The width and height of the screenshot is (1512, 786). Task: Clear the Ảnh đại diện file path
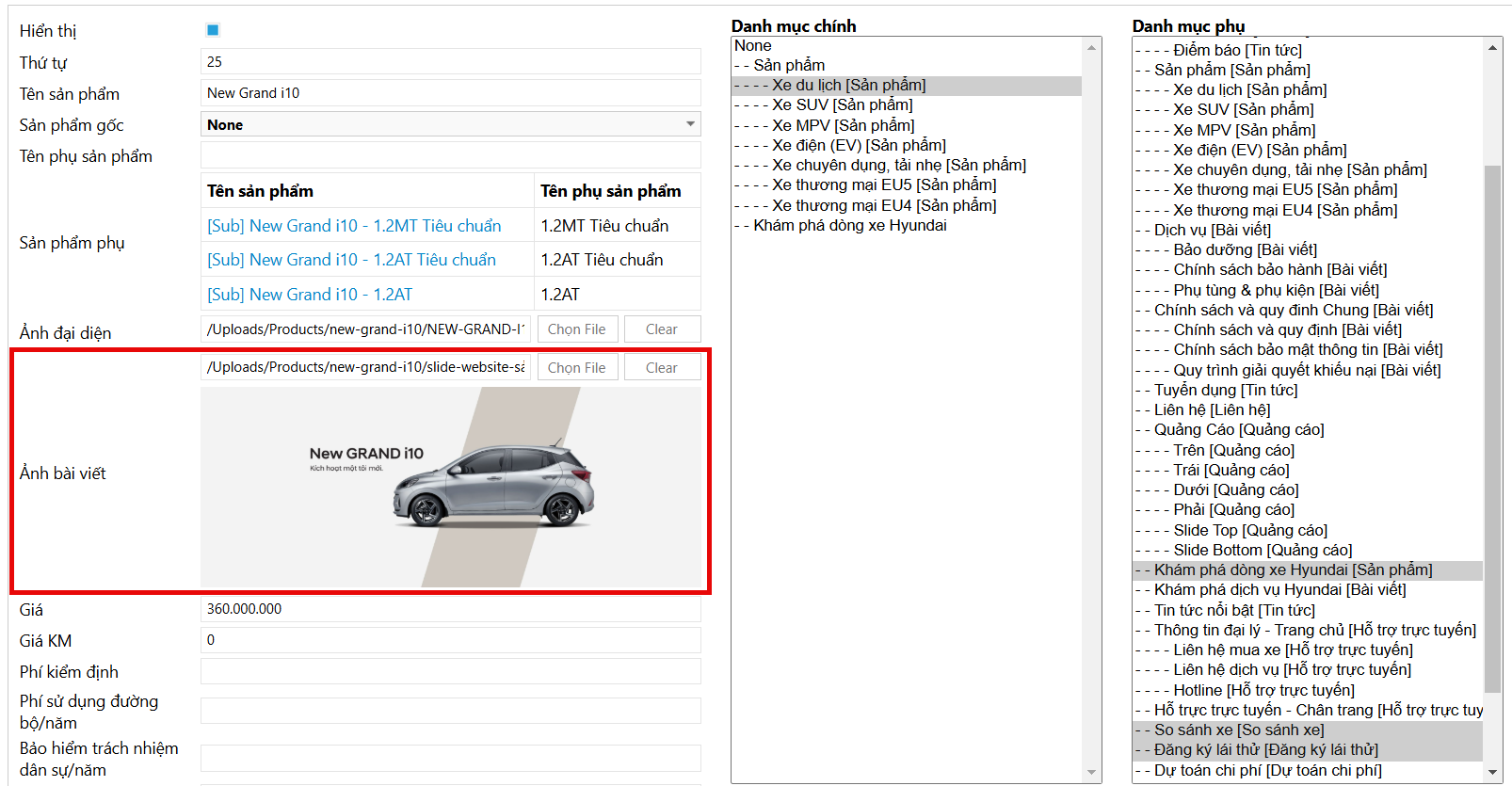point(662,329)
